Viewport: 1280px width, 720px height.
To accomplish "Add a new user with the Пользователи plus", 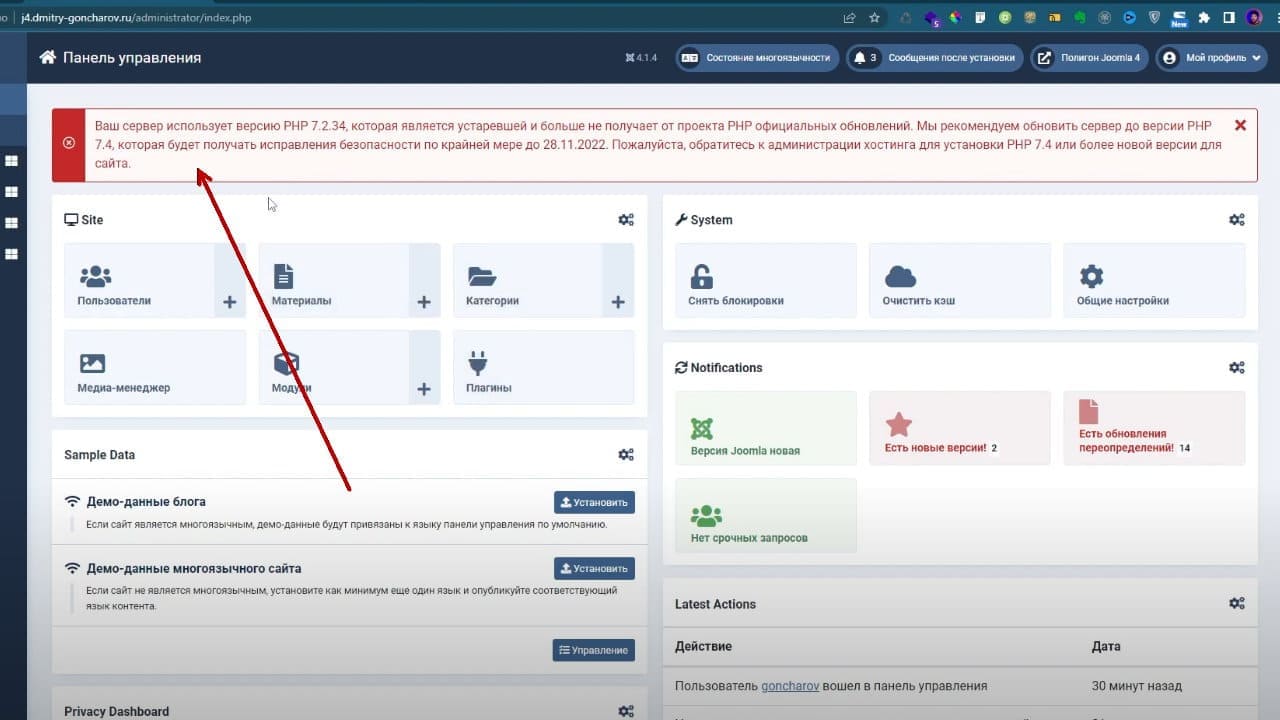I will tap(230, 281).
